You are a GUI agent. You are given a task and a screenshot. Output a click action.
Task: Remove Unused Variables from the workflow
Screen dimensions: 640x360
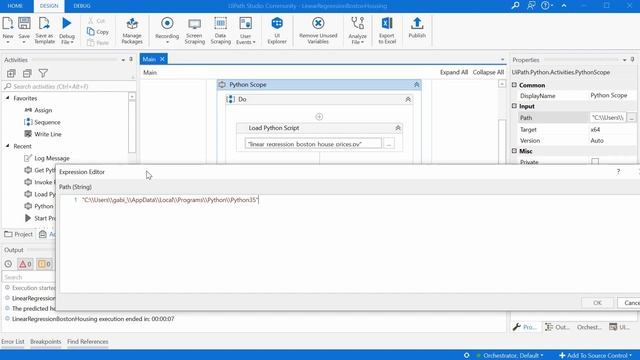click(318, 30)
